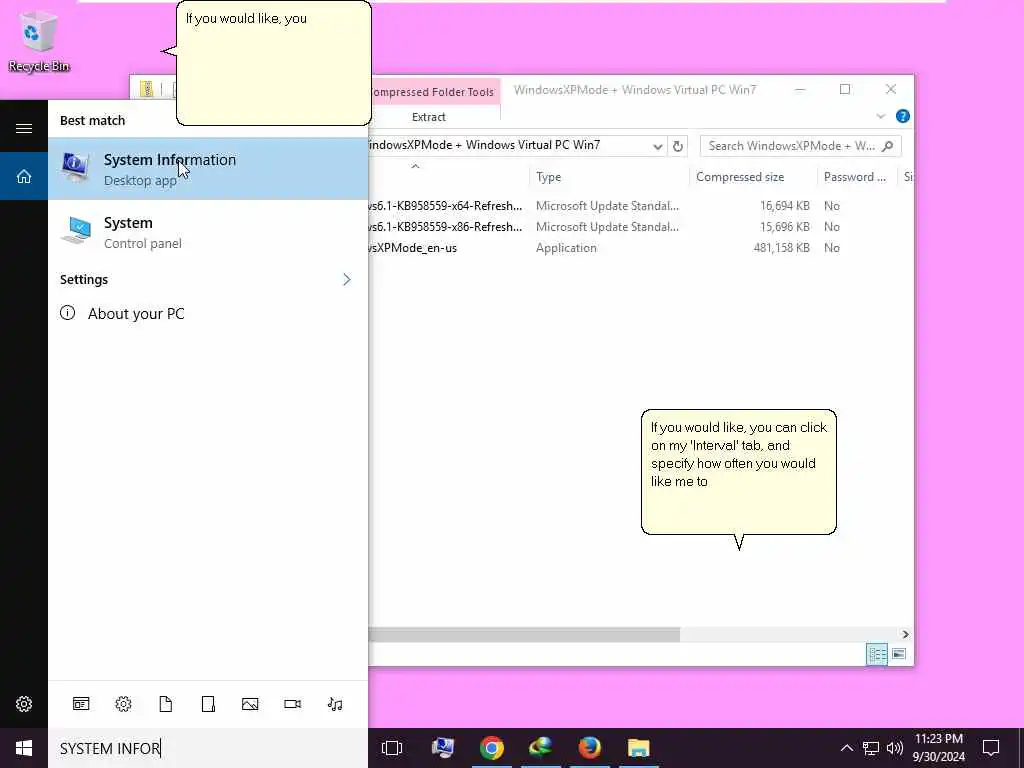Open Firefox from the taskbar
This screenshot has height=768, width=1024.
click(590, 748)
